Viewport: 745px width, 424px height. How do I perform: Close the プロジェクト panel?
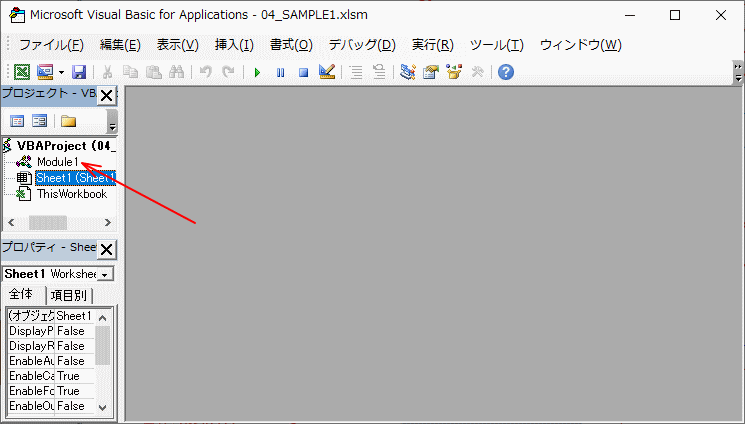[x=106, y=96]
